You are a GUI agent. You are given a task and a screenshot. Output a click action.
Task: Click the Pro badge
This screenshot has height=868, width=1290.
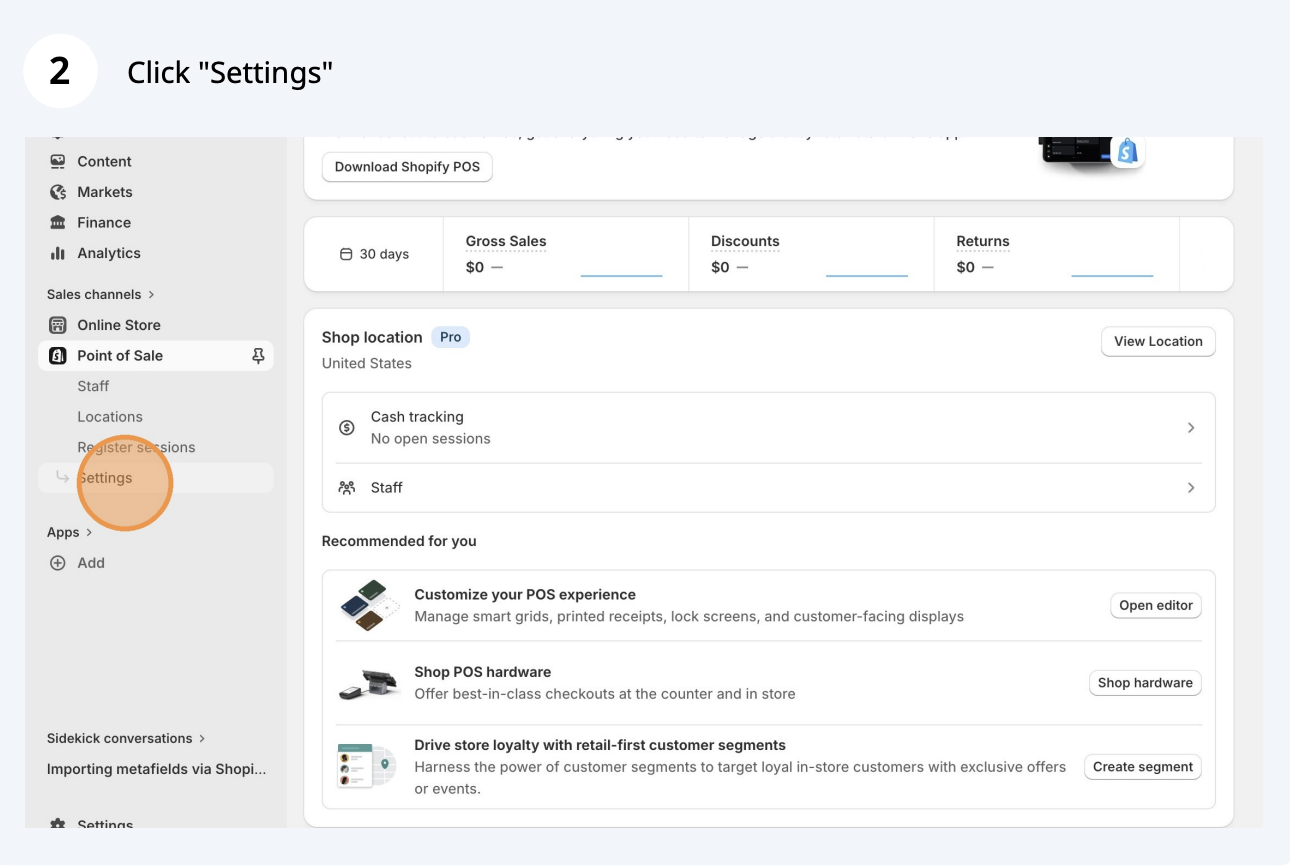pos(450,337)
